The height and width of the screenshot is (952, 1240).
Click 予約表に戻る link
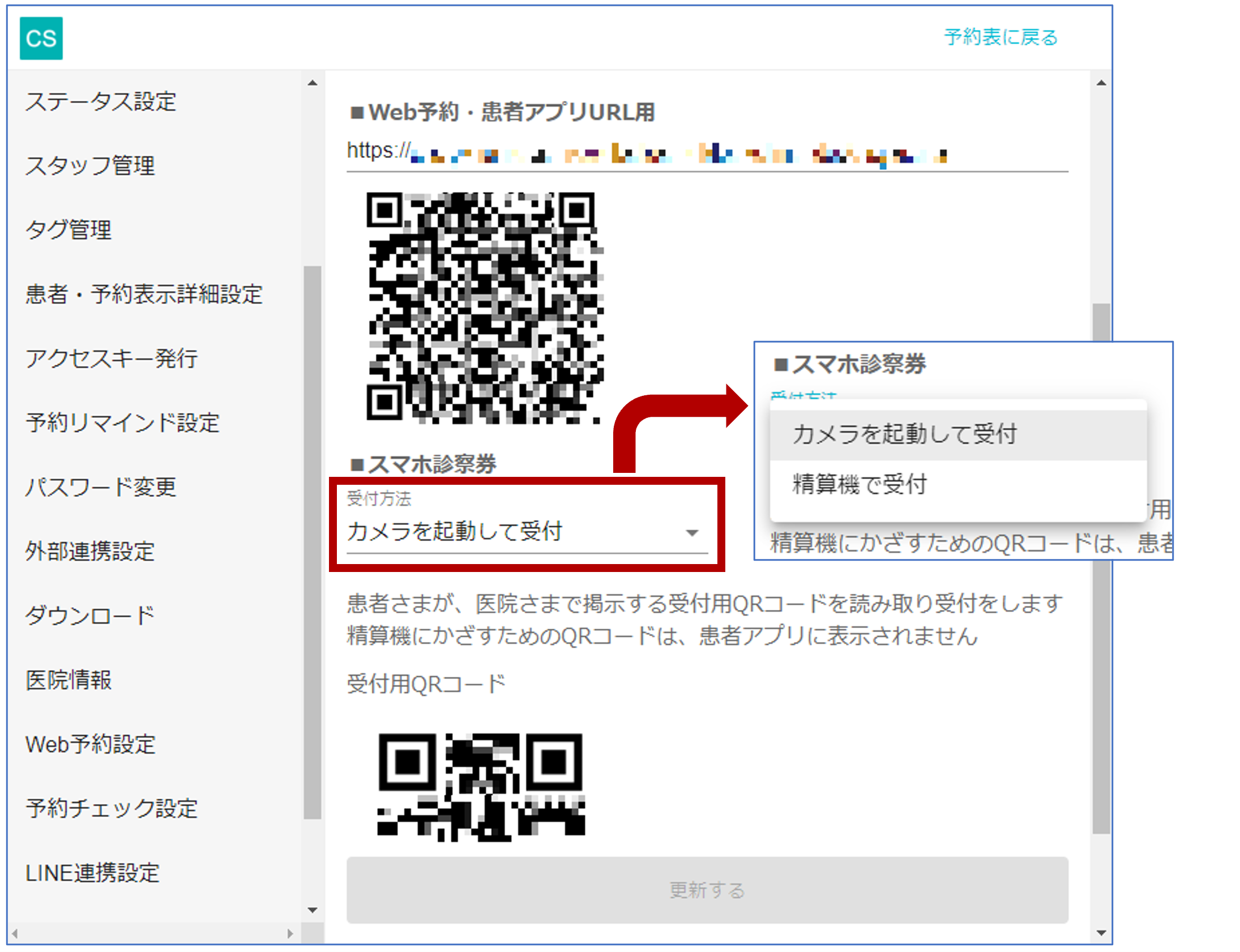point(1000,37)
